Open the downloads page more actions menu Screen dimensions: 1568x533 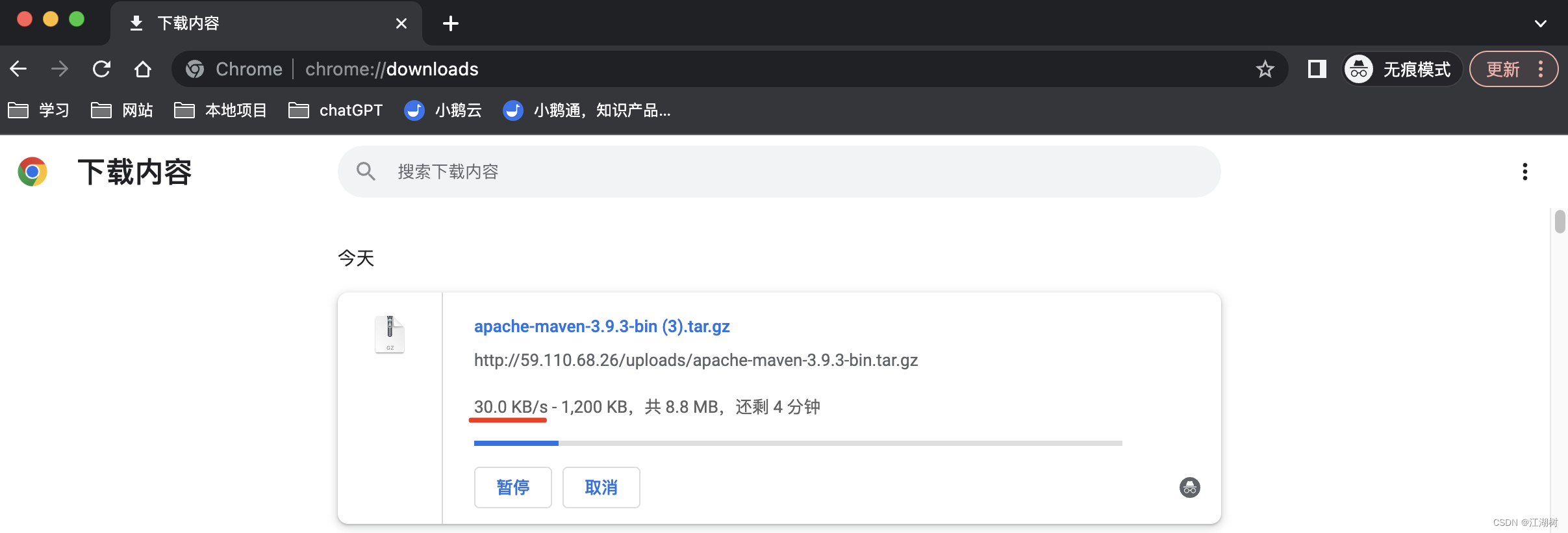[1524, 172]
